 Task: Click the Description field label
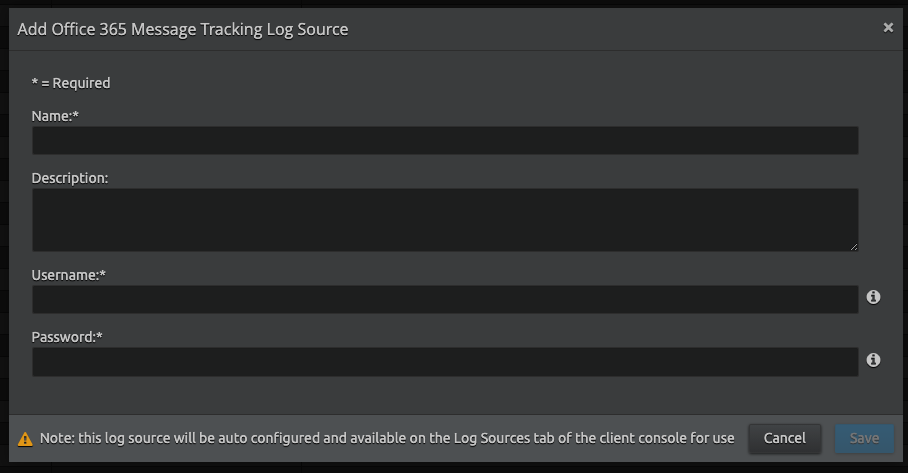click(70, 178)
